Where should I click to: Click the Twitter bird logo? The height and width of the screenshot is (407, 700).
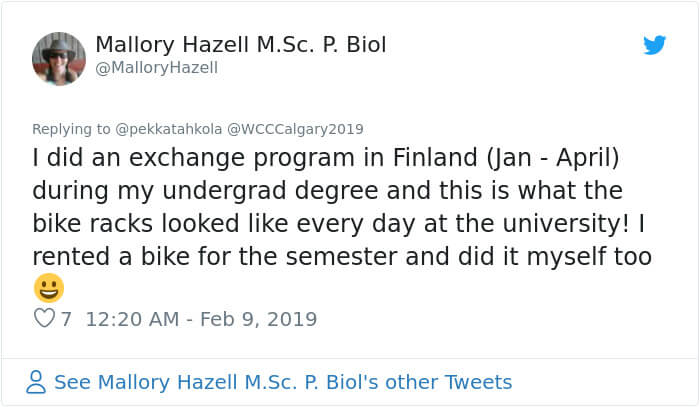pyautogui.click(x=655, y=45)
